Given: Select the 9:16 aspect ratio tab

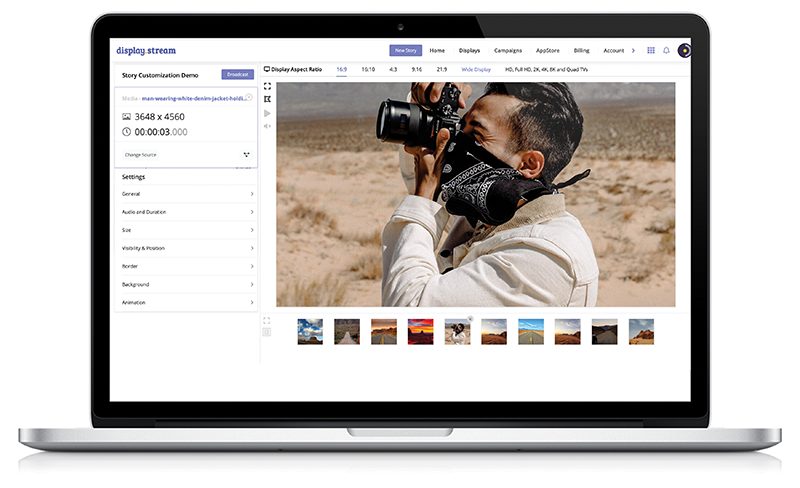Looking at the screenshot, I should pyautogui.click(x=417, y=69).
